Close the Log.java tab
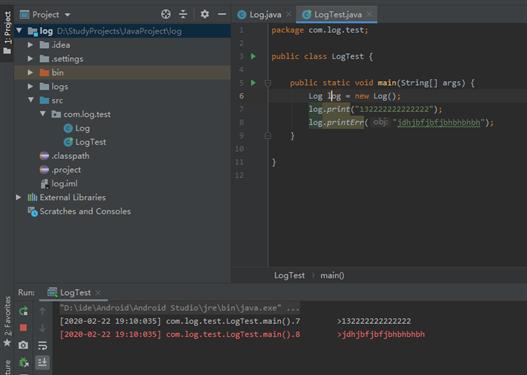The image size is (527, 375). [289, 14]
